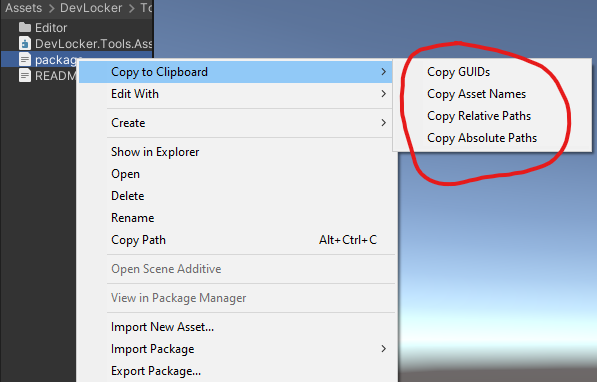Viewport: 597px width, 382px height.
Task: Click Assets in the breadcrumb path
Action: (x=24, y=8)
